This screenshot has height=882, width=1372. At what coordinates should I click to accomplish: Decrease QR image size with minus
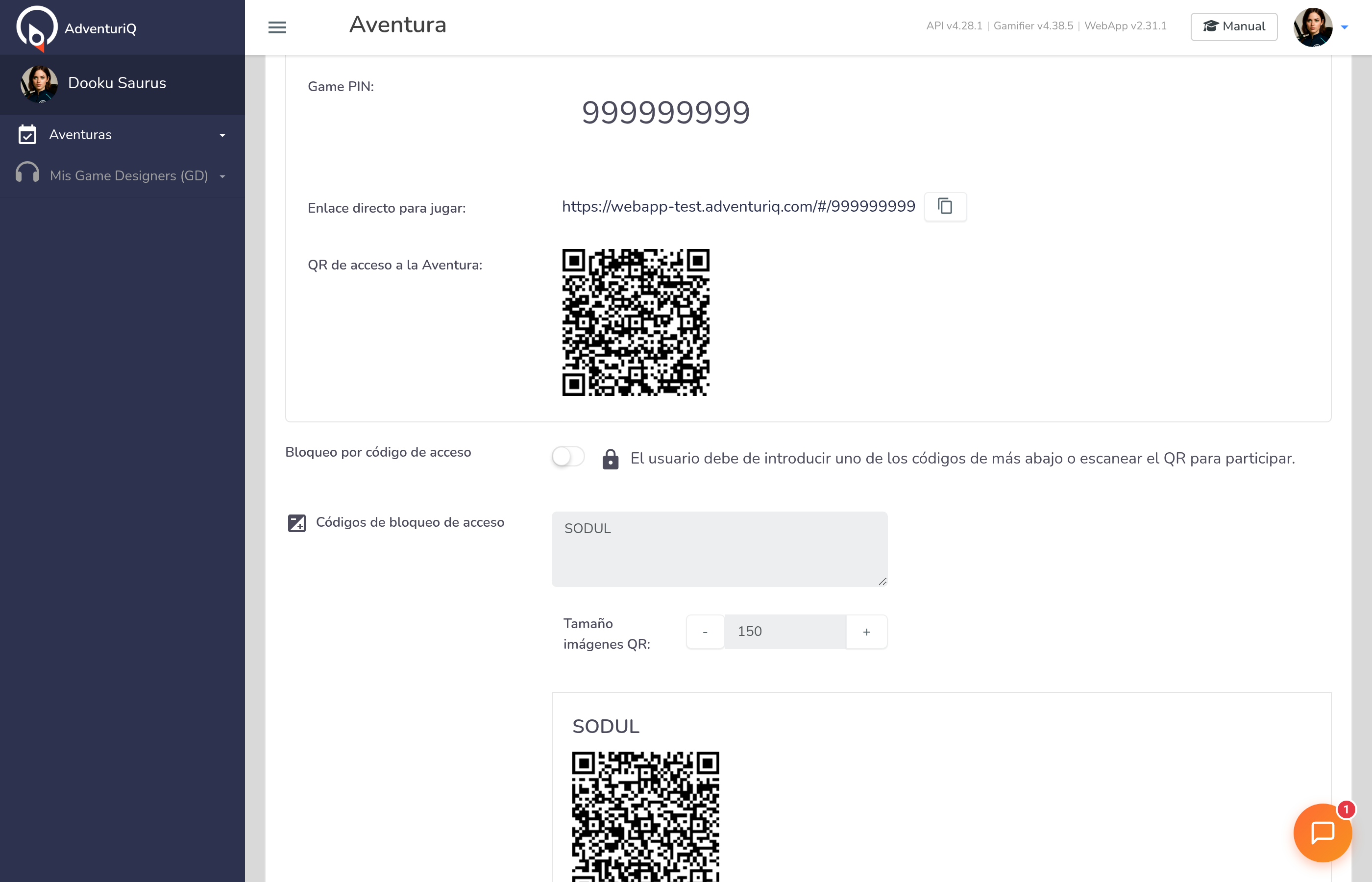tap(705, 632)
